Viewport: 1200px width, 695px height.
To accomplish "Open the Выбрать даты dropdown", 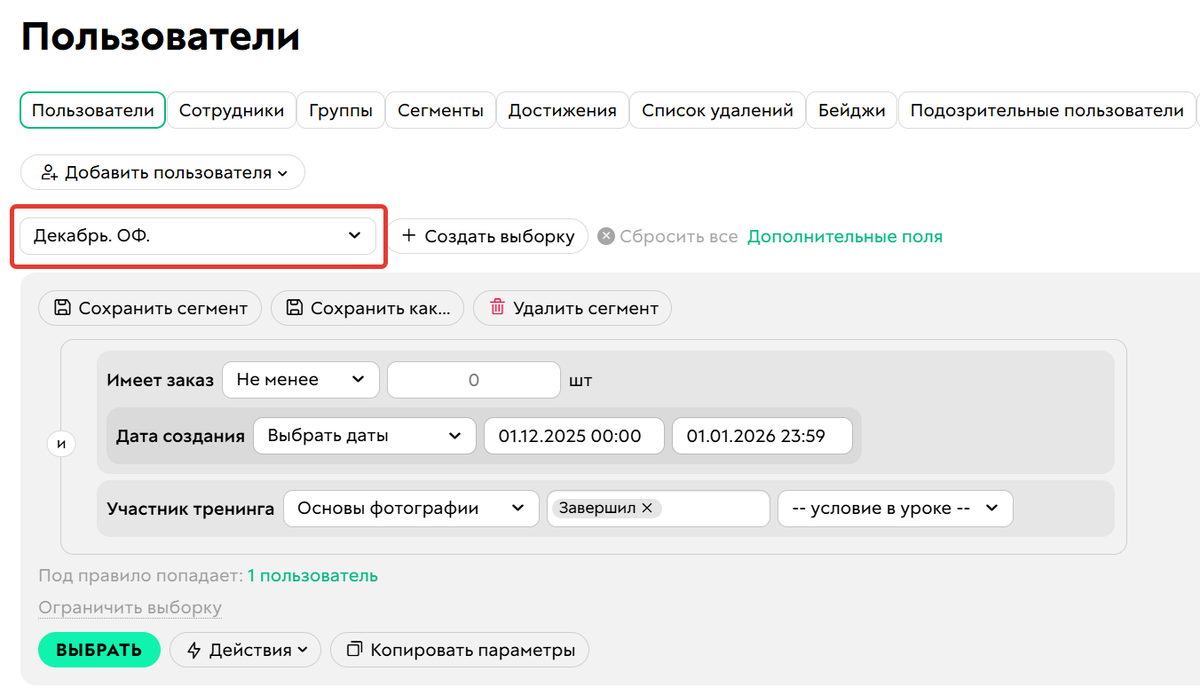I will [364, 435].
